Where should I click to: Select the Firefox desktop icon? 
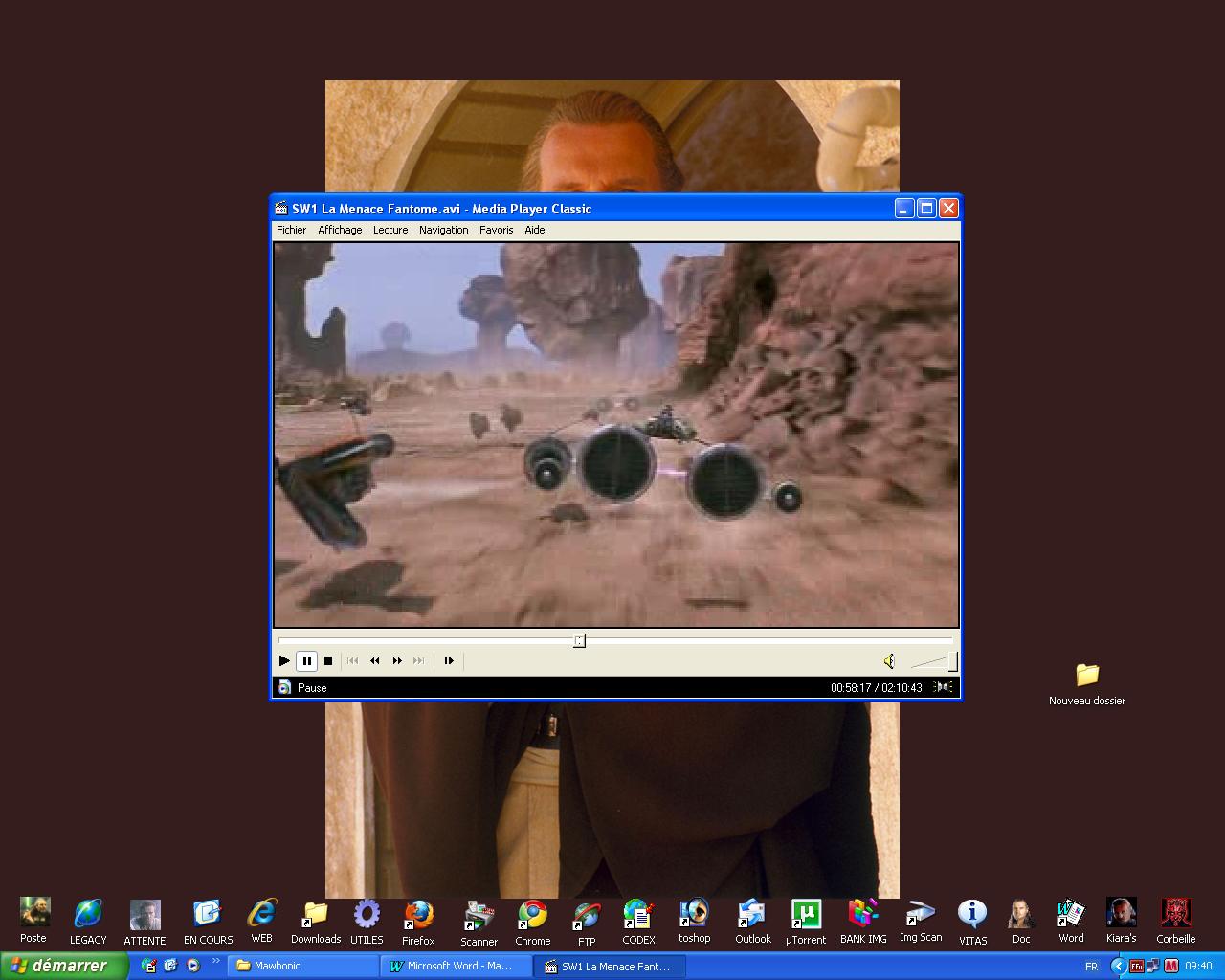pyautogui.click(x=418, y=922)
